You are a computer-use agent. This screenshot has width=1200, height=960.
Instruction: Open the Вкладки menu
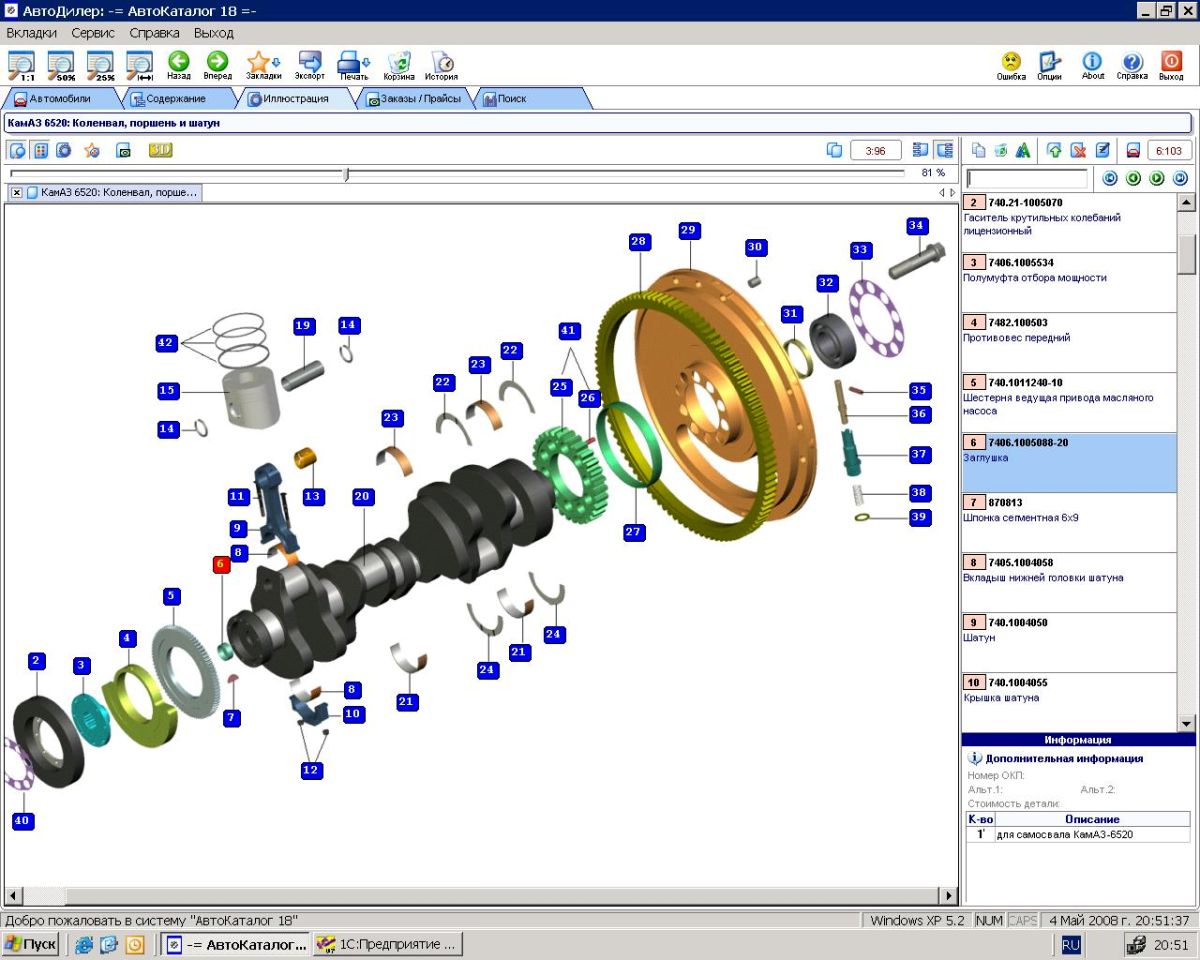point(31,33)
